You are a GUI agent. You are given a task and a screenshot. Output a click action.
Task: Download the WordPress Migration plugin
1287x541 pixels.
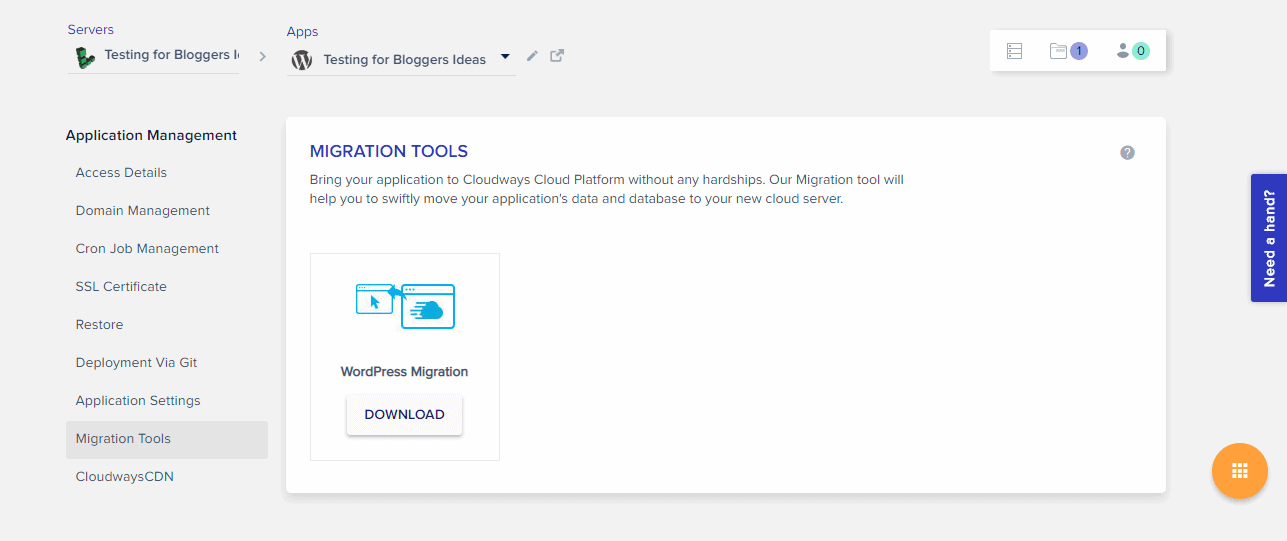click(404, 415)
